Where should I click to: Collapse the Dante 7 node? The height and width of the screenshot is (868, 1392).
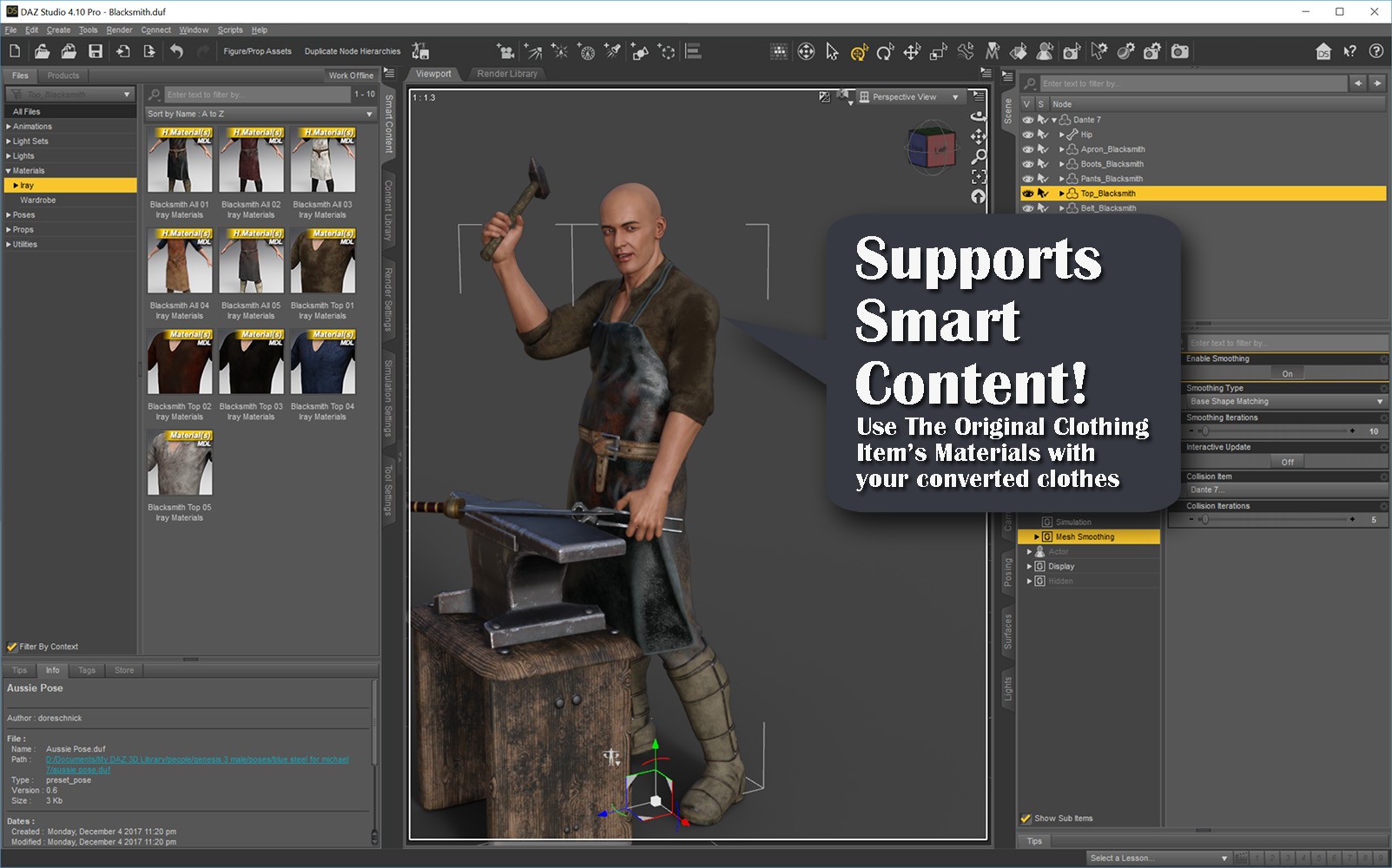pos(1054,120)
